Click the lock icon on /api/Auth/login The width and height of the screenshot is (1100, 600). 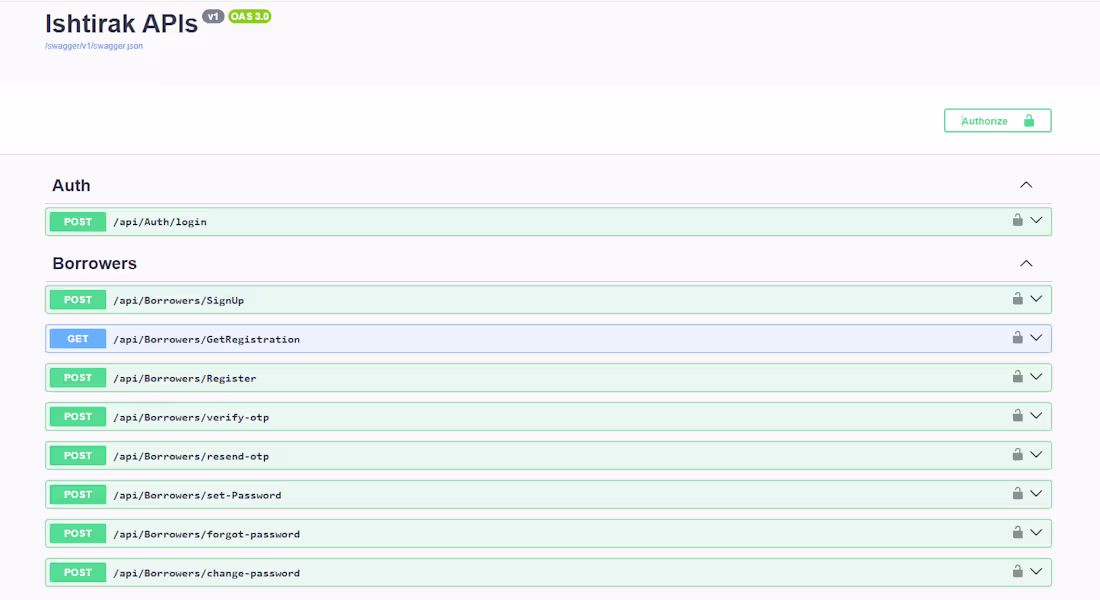coord(1017,220)
